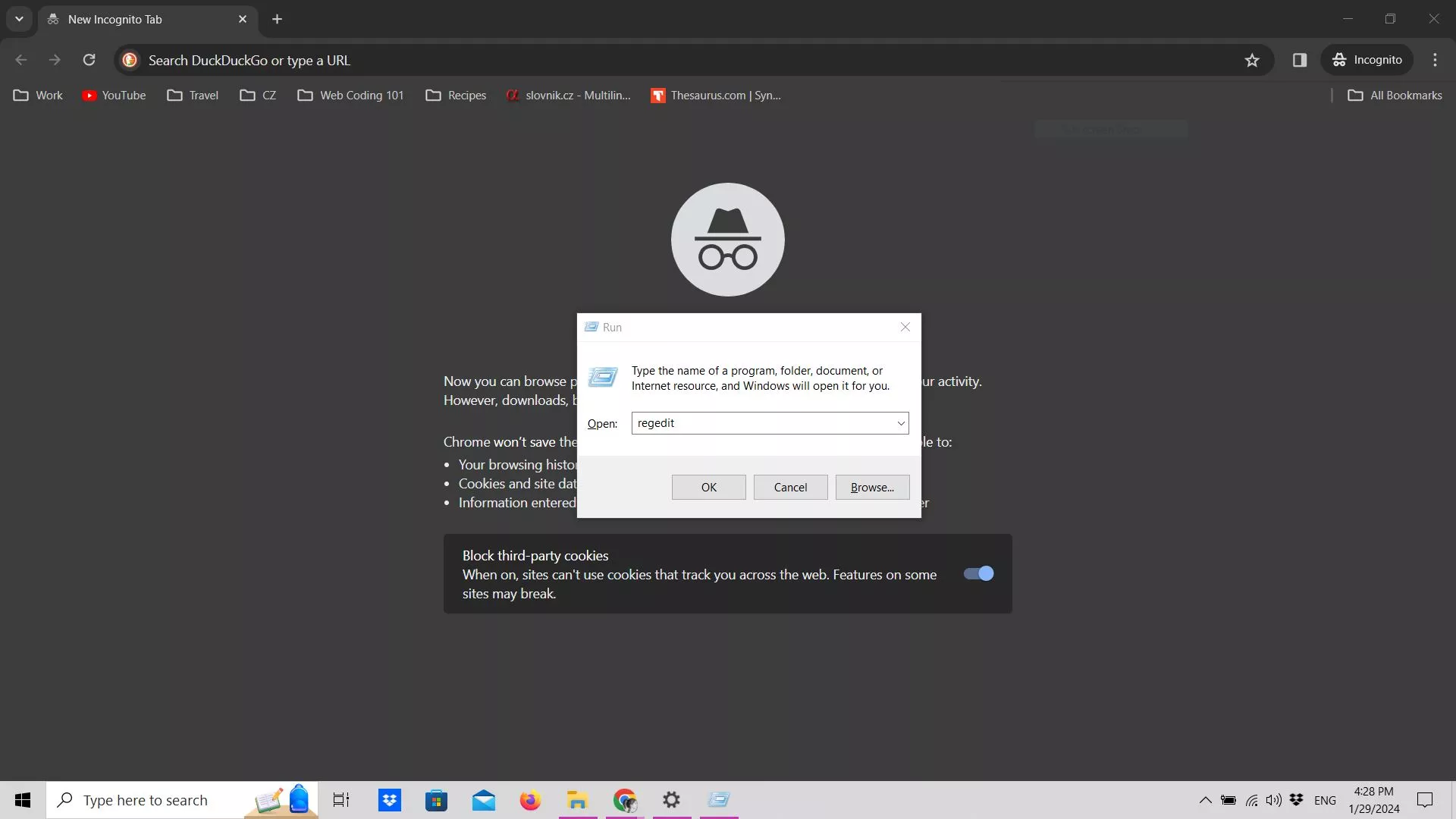Open Chrome's three-dot menu
This screenshot has width=1456, height=819.
tap(1435, 60)
